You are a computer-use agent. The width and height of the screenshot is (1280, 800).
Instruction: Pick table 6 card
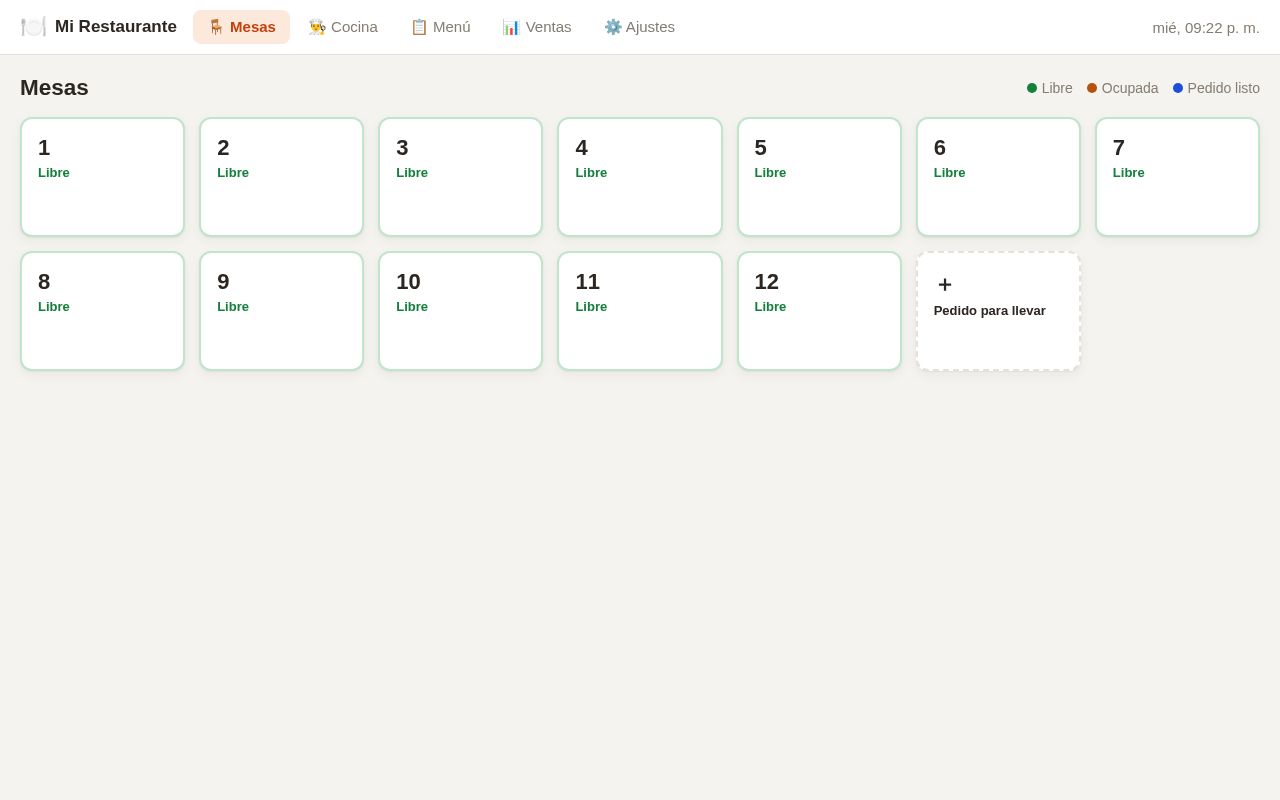[998, 177]
